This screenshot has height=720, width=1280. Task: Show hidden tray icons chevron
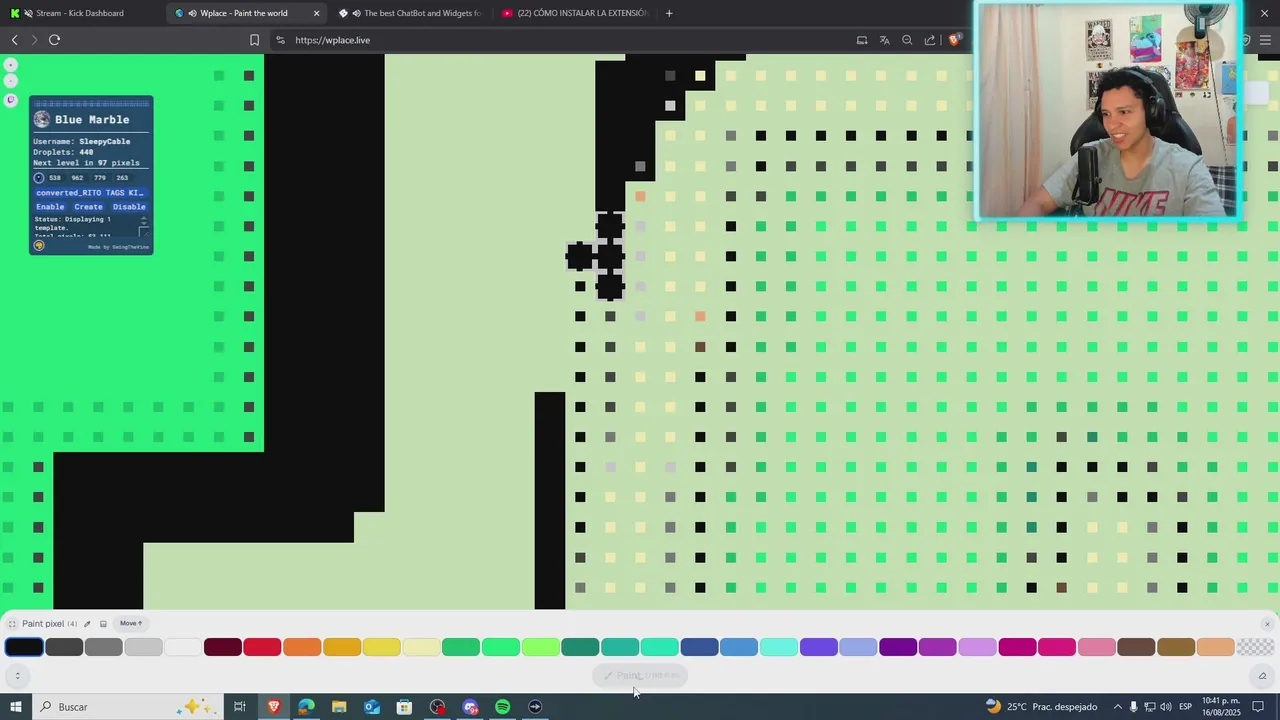(1117, 707)
